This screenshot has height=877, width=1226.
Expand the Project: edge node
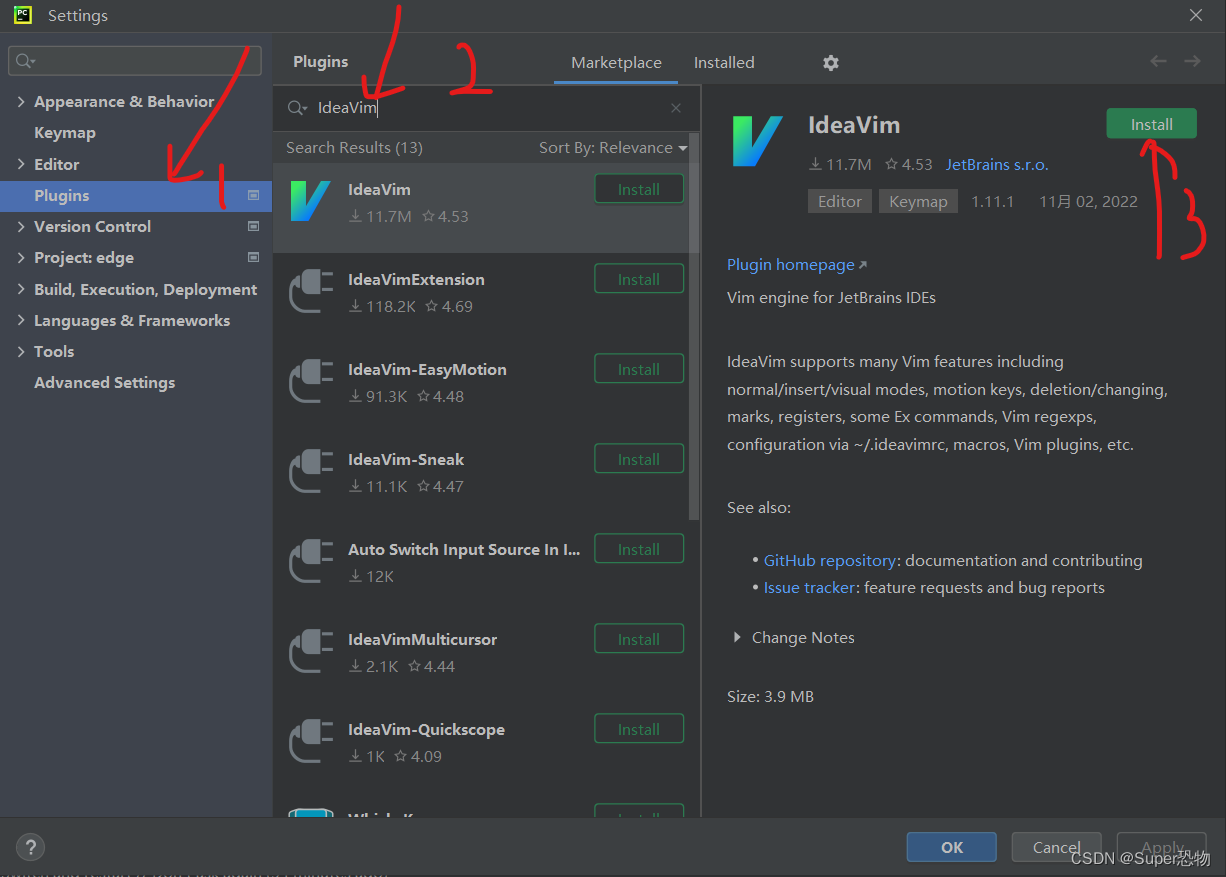click(x=21, y=258)
